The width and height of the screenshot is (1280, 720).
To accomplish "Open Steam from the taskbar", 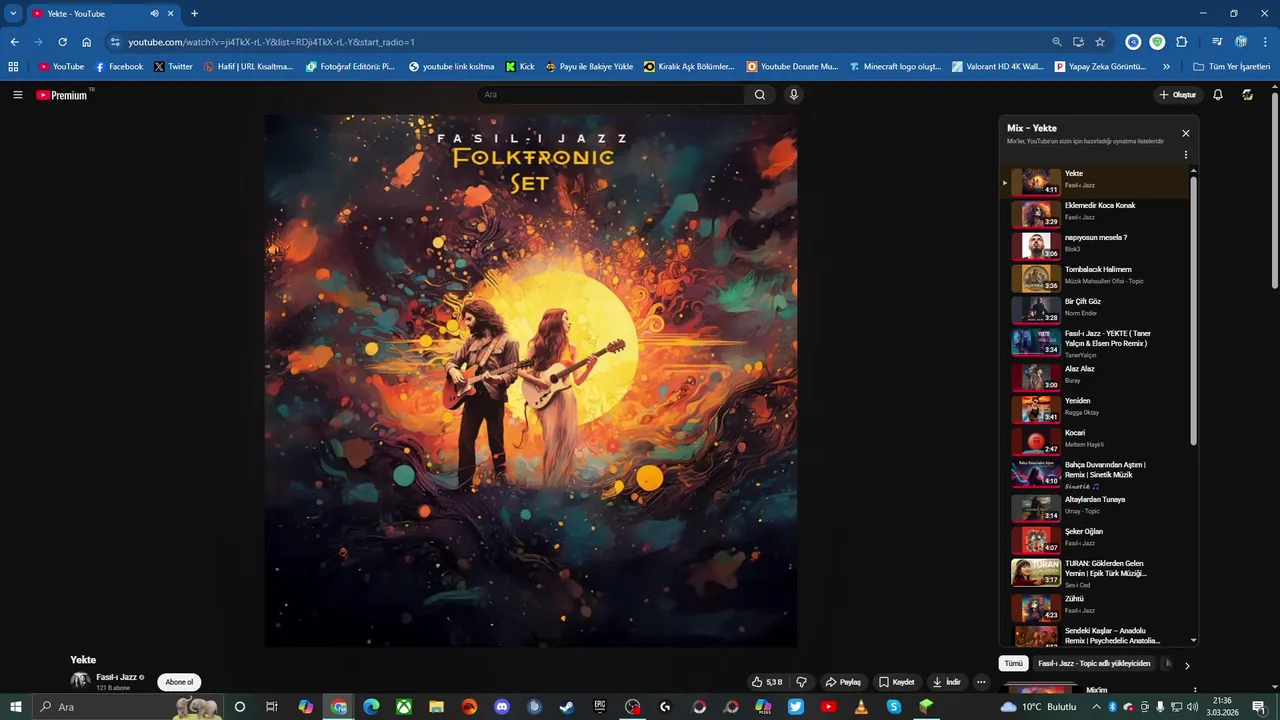I will 567,707.
